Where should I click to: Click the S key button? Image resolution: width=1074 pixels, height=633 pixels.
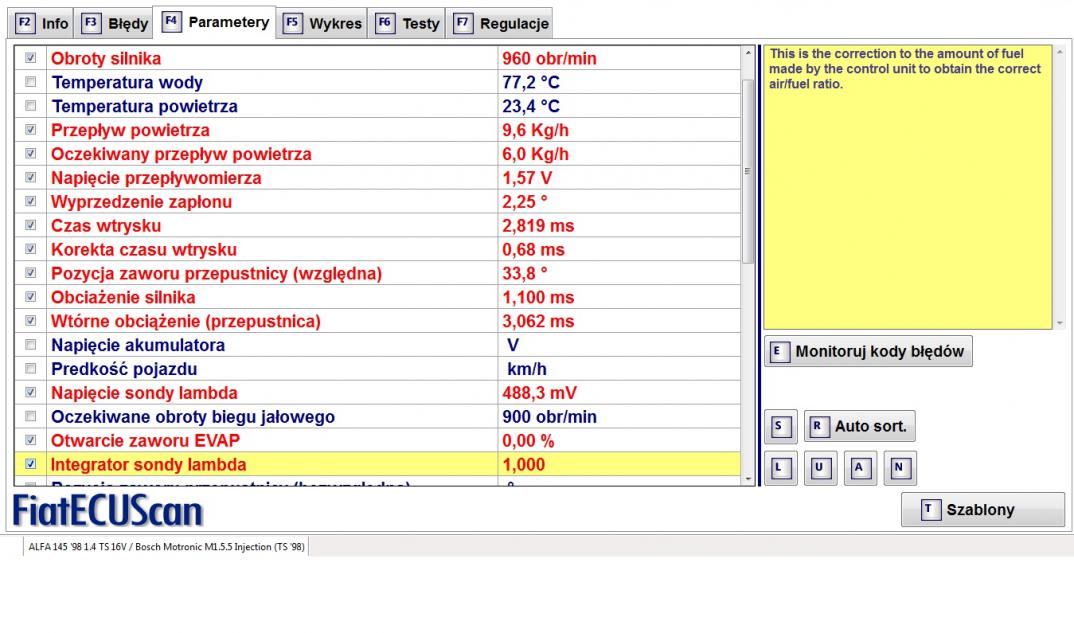pos(780,426)
